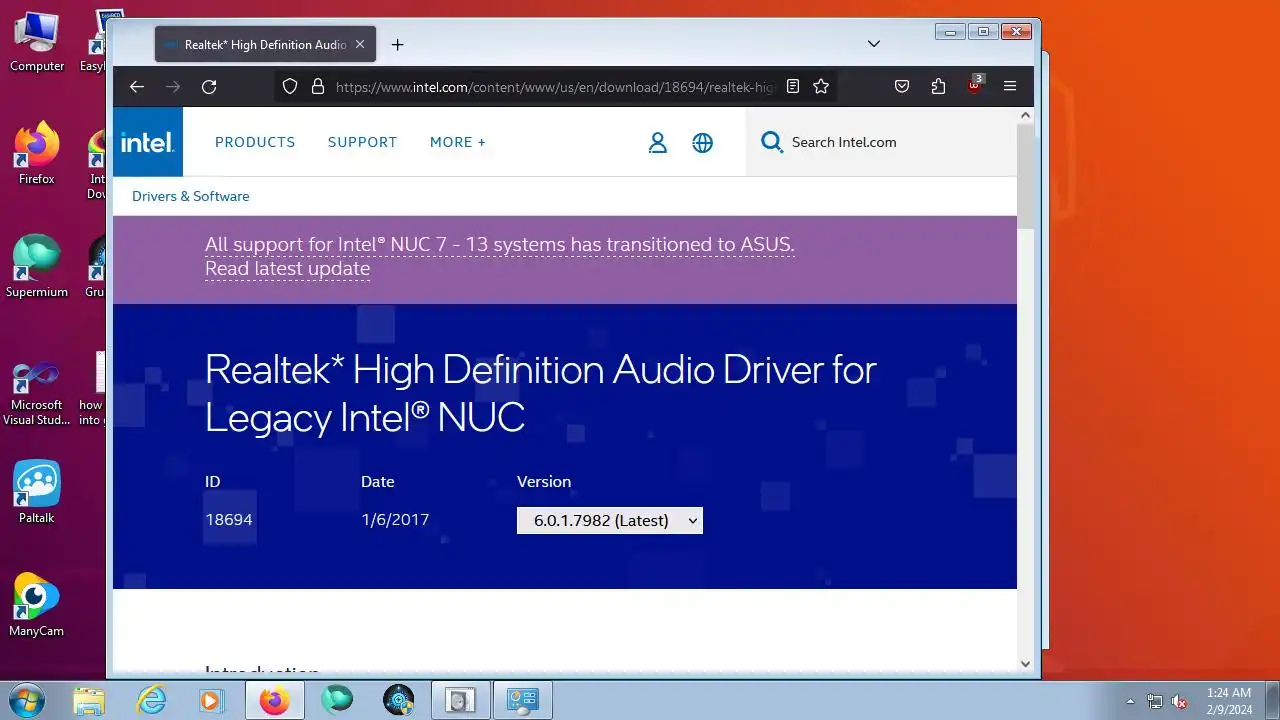Open the taskbar clock showing 1:24 AM
Screen dimensions: 1280x720
(x=1229, y=700)
